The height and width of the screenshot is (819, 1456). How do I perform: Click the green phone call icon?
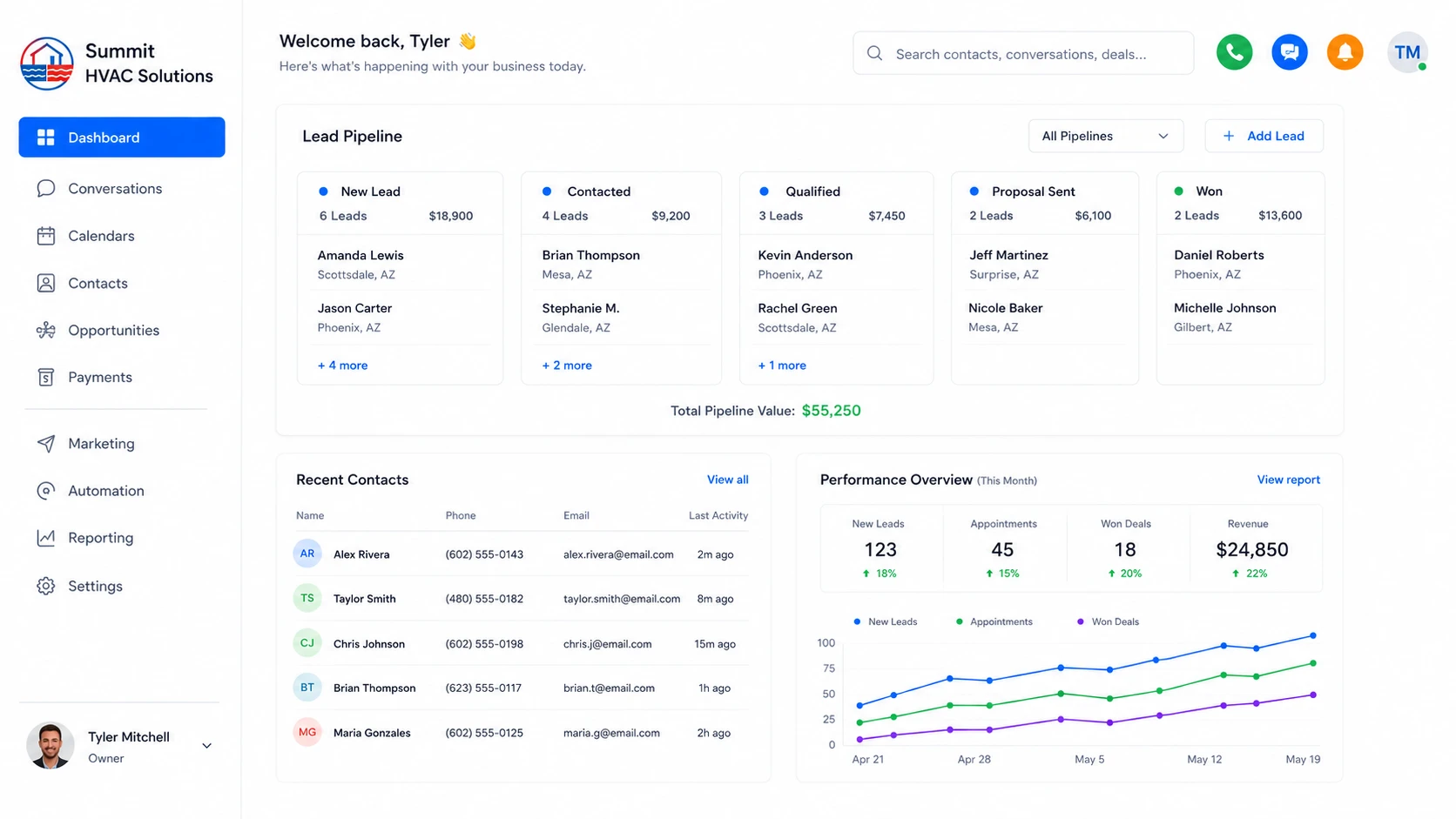[x=1234, y=53]
